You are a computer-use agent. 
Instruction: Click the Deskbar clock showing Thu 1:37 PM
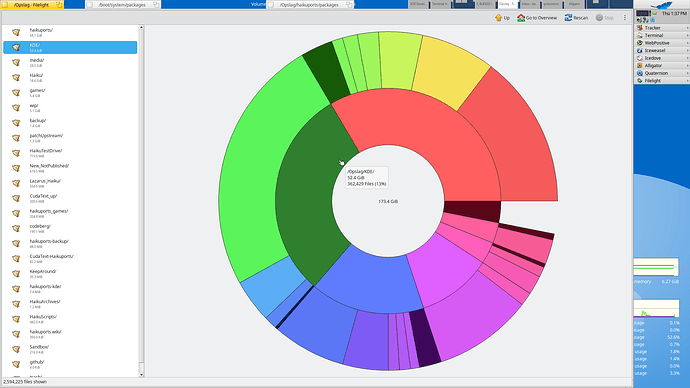pos(674,14)
